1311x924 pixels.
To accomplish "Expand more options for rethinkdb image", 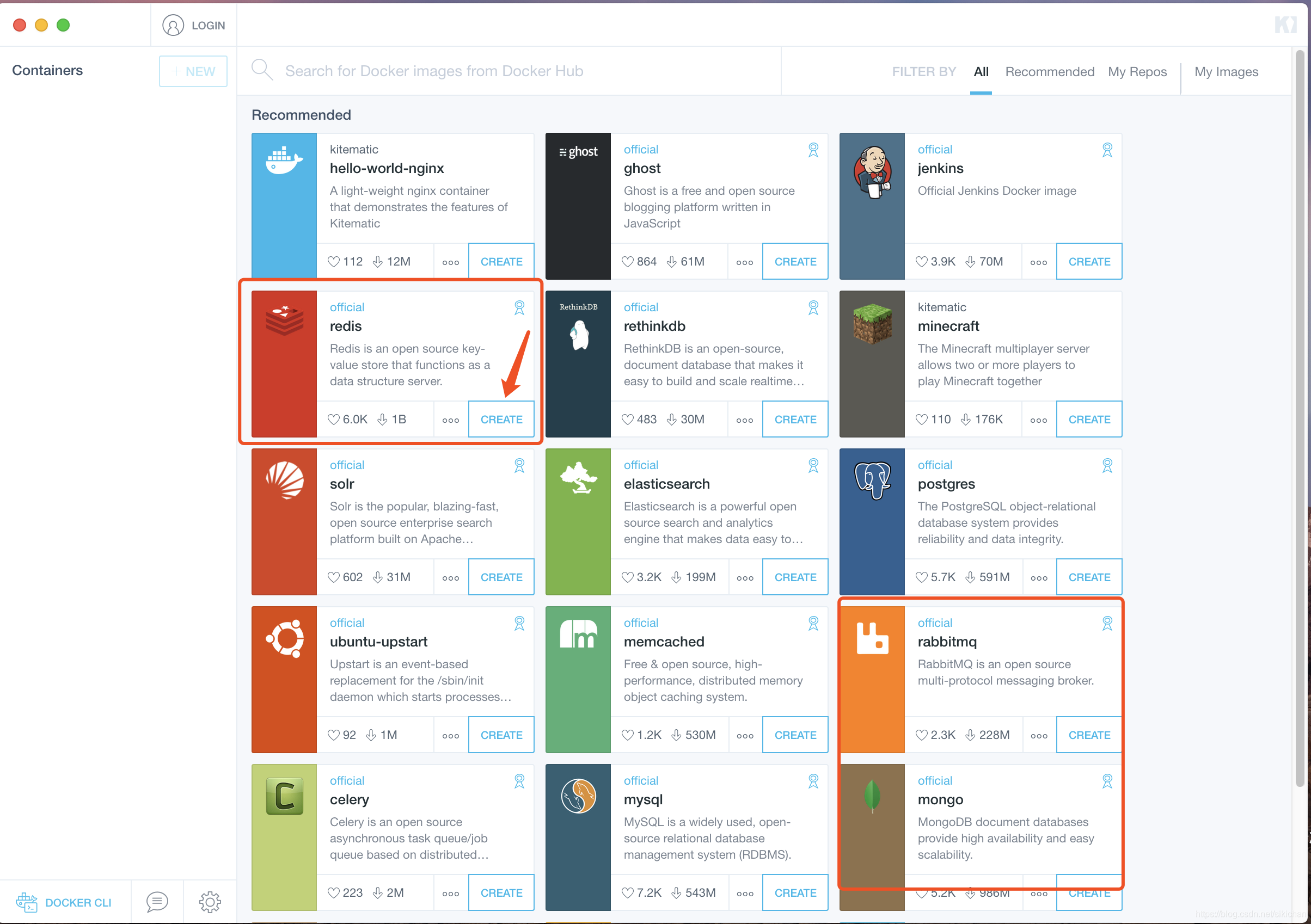I will pos(745,420).
